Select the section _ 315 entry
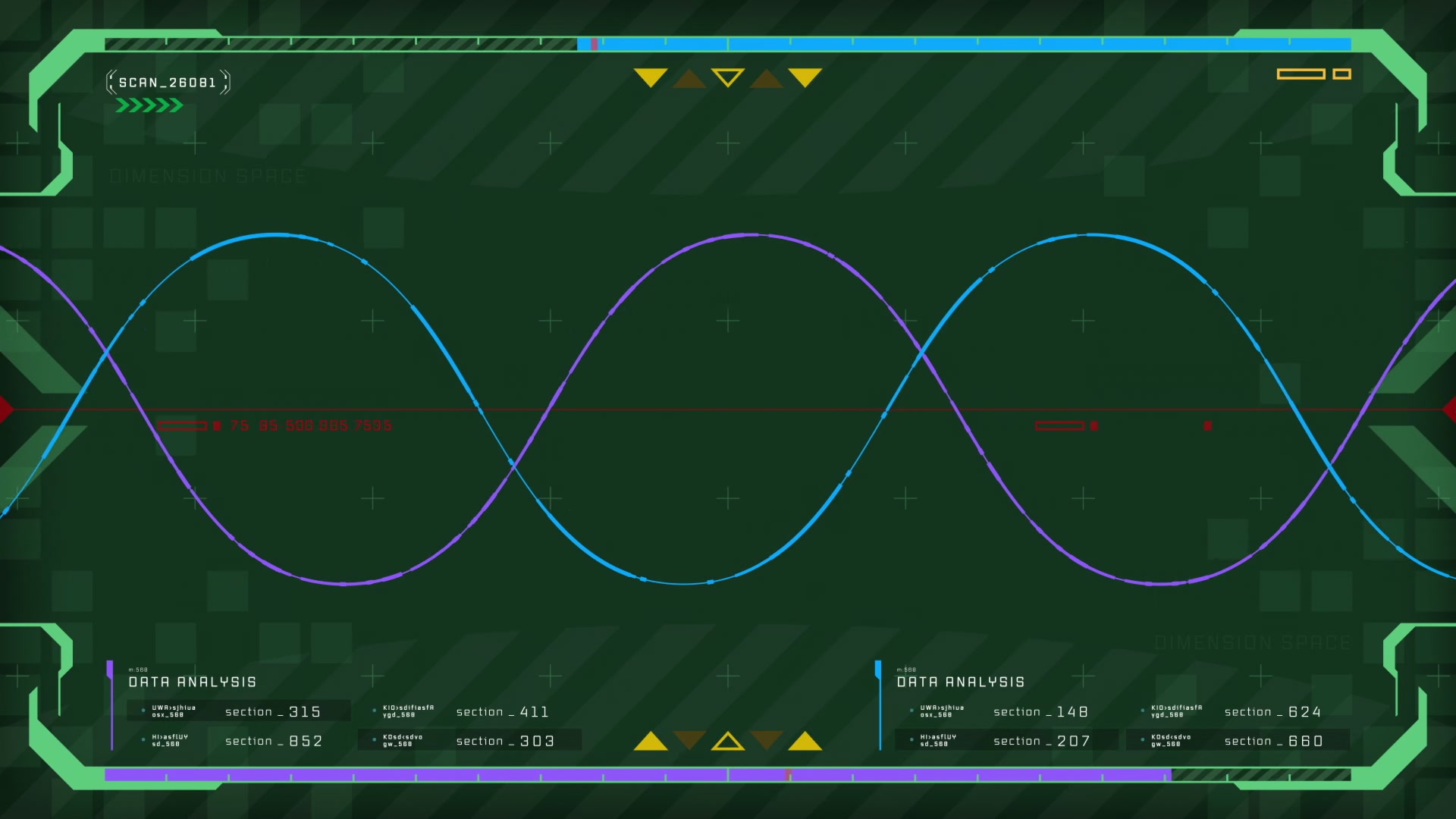 click(x=273, y=711)
